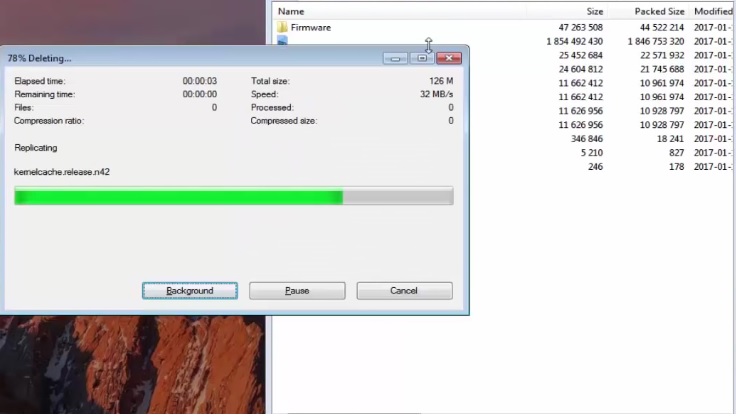Sort the archive list by Size column
Viewport: 736px width, 416px height.
594,11
